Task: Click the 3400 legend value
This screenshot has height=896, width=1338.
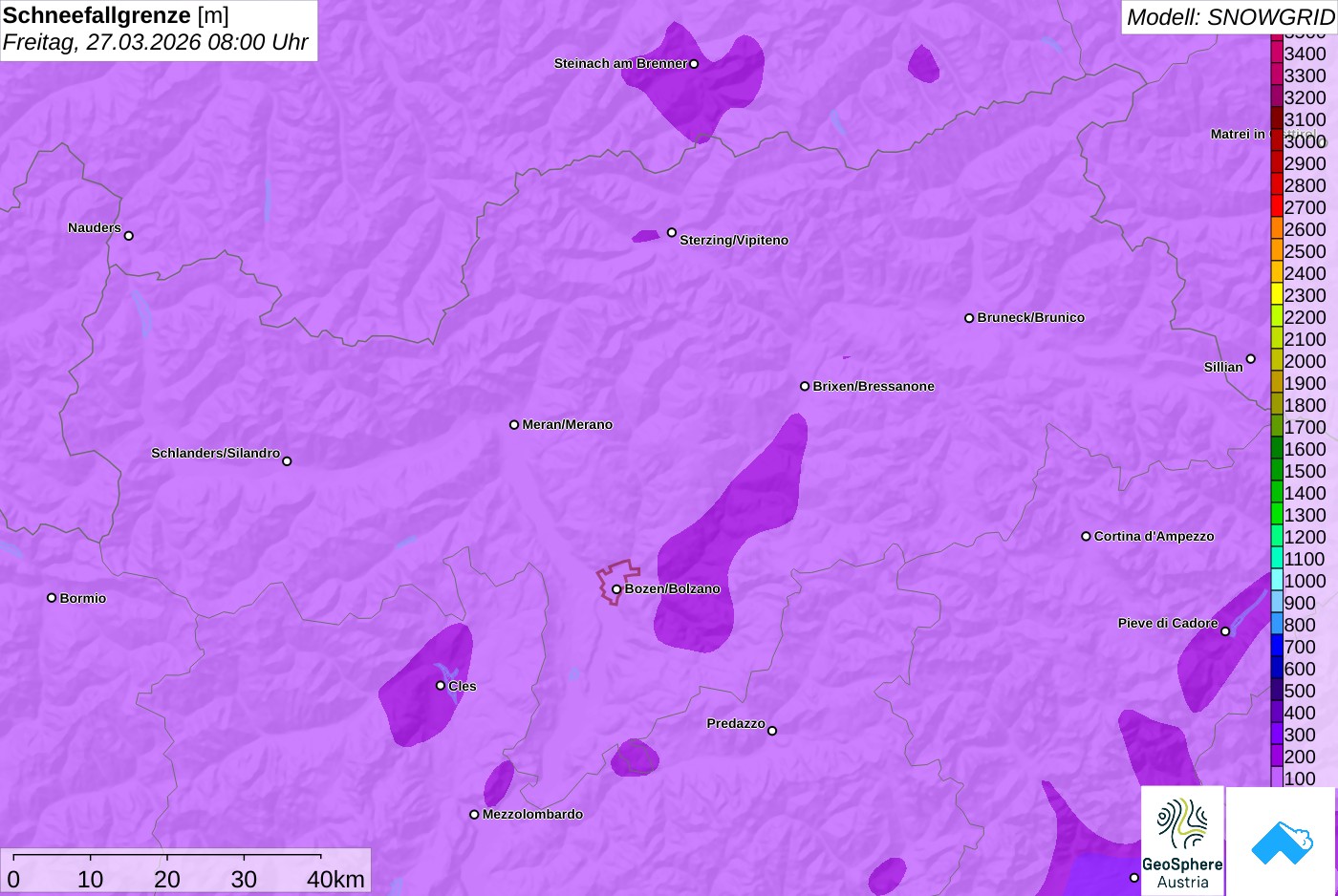Action: [1305, 53]
